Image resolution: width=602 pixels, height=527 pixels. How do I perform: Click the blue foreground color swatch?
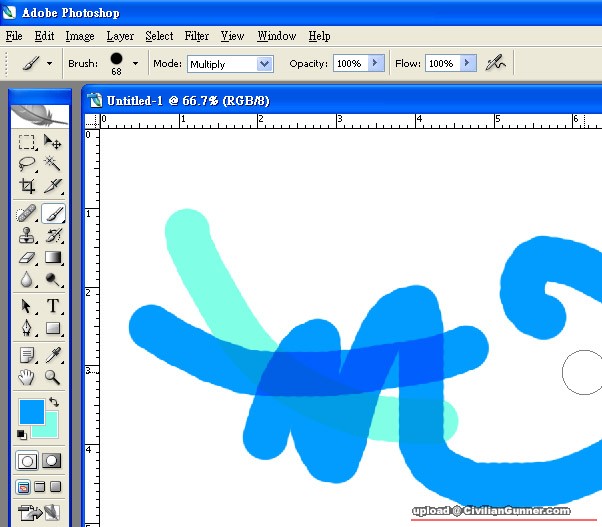31,411
